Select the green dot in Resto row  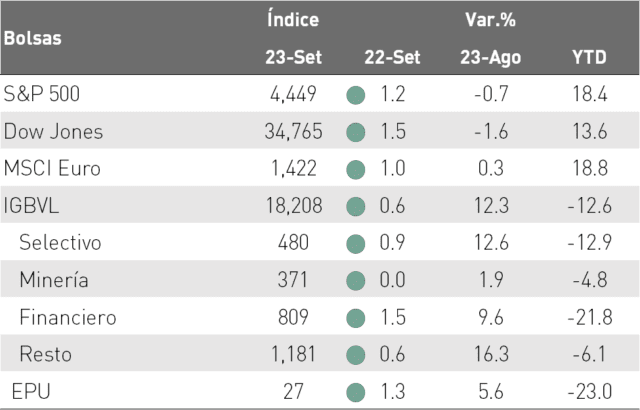coord(356,355)
